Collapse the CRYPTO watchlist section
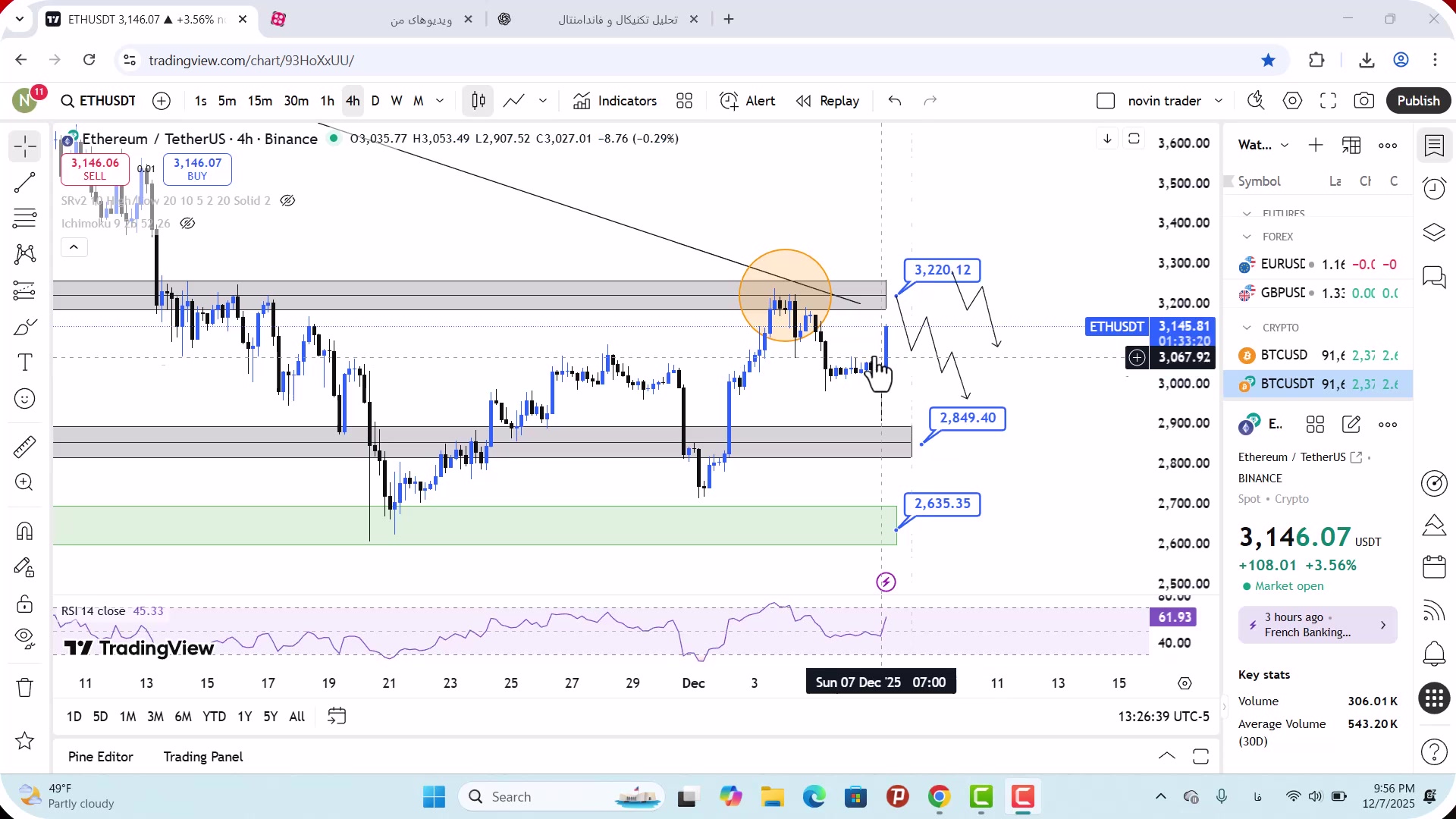The height and width of the screenshot is (819, 1456). [1247, 328]
